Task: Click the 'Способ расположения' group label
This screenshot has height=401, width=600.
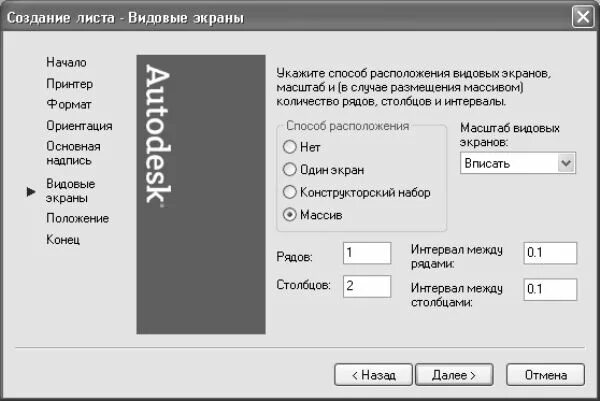Action: pos(347,126)
